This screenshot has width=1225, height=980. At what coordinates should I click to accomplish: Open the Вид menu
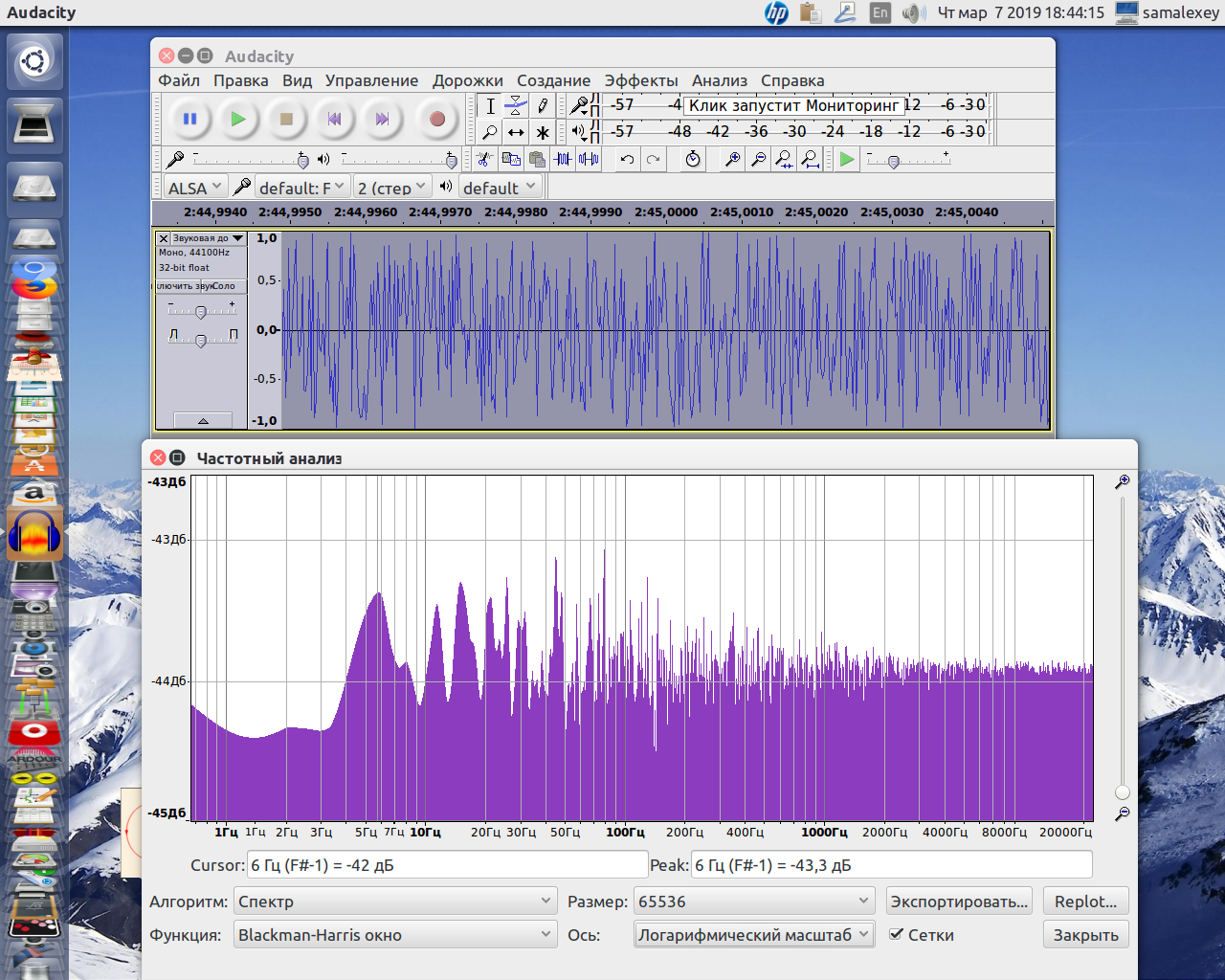(298, 80)
